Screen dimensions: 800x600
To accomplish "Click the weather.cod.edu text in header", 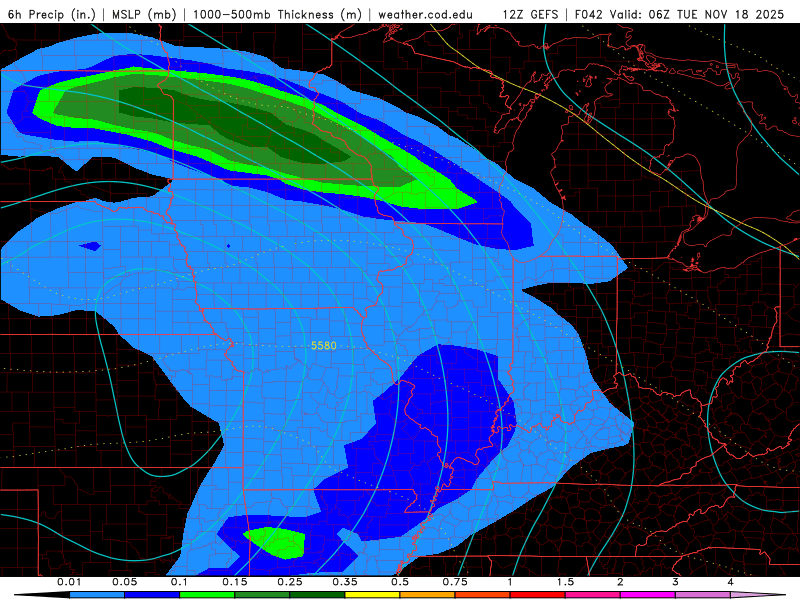I will pyautogui.click(x=426, y=14).
